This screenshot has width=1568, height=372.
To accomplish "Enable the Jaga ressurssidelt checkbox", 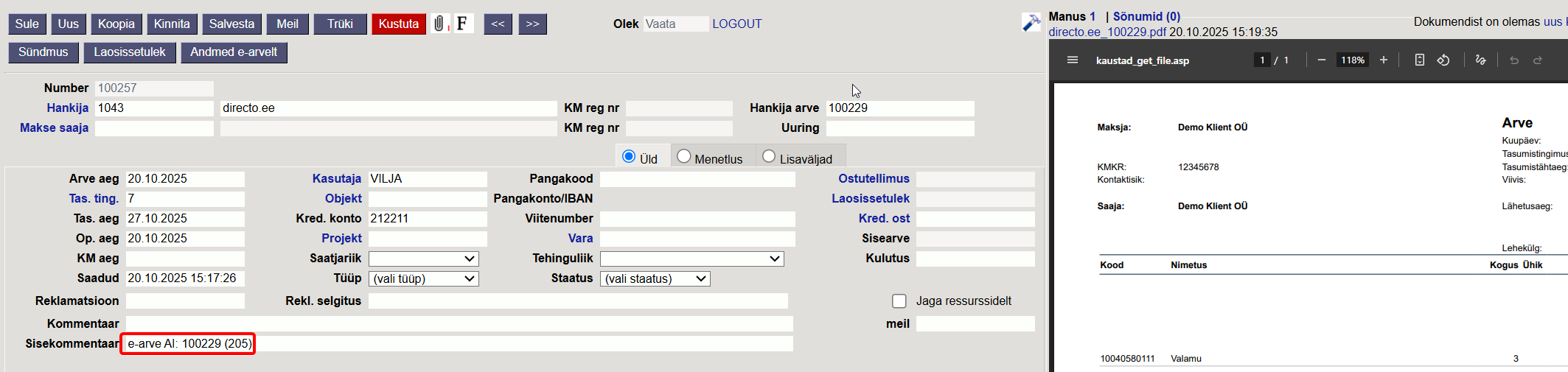I will [899, 301].
